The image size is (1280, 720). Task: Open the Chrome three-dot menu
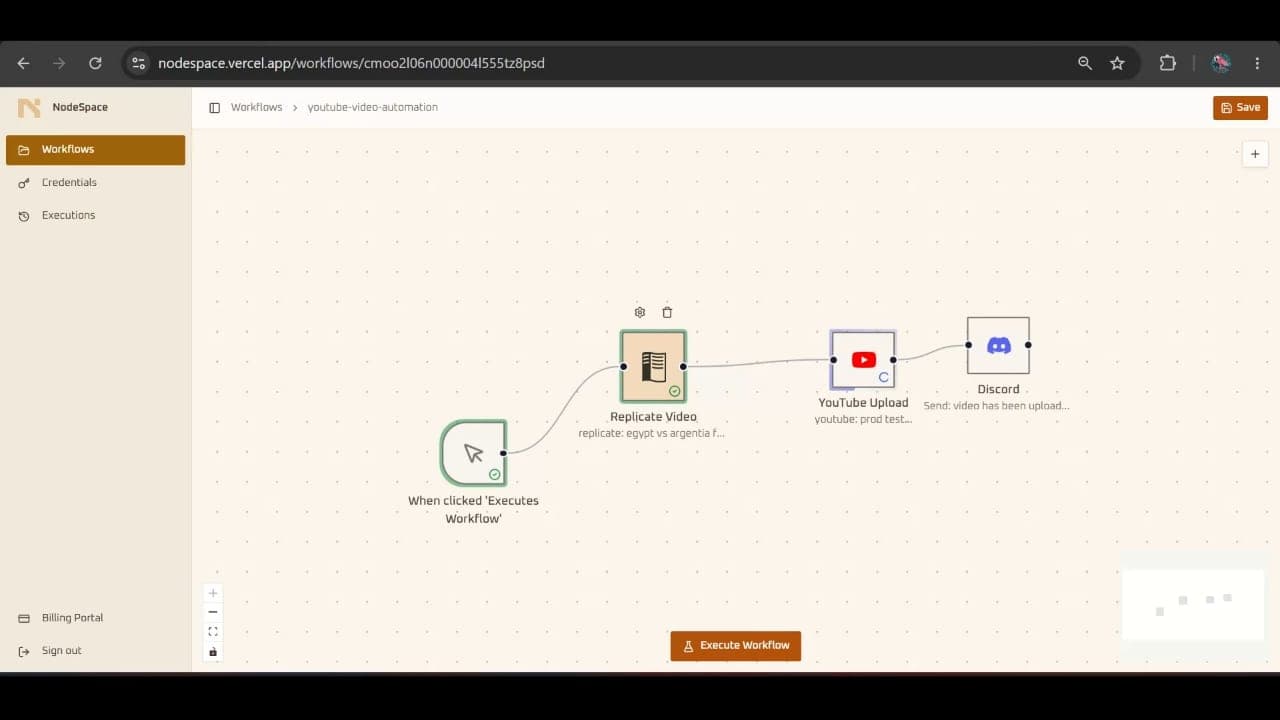[x=1257, y=63]
